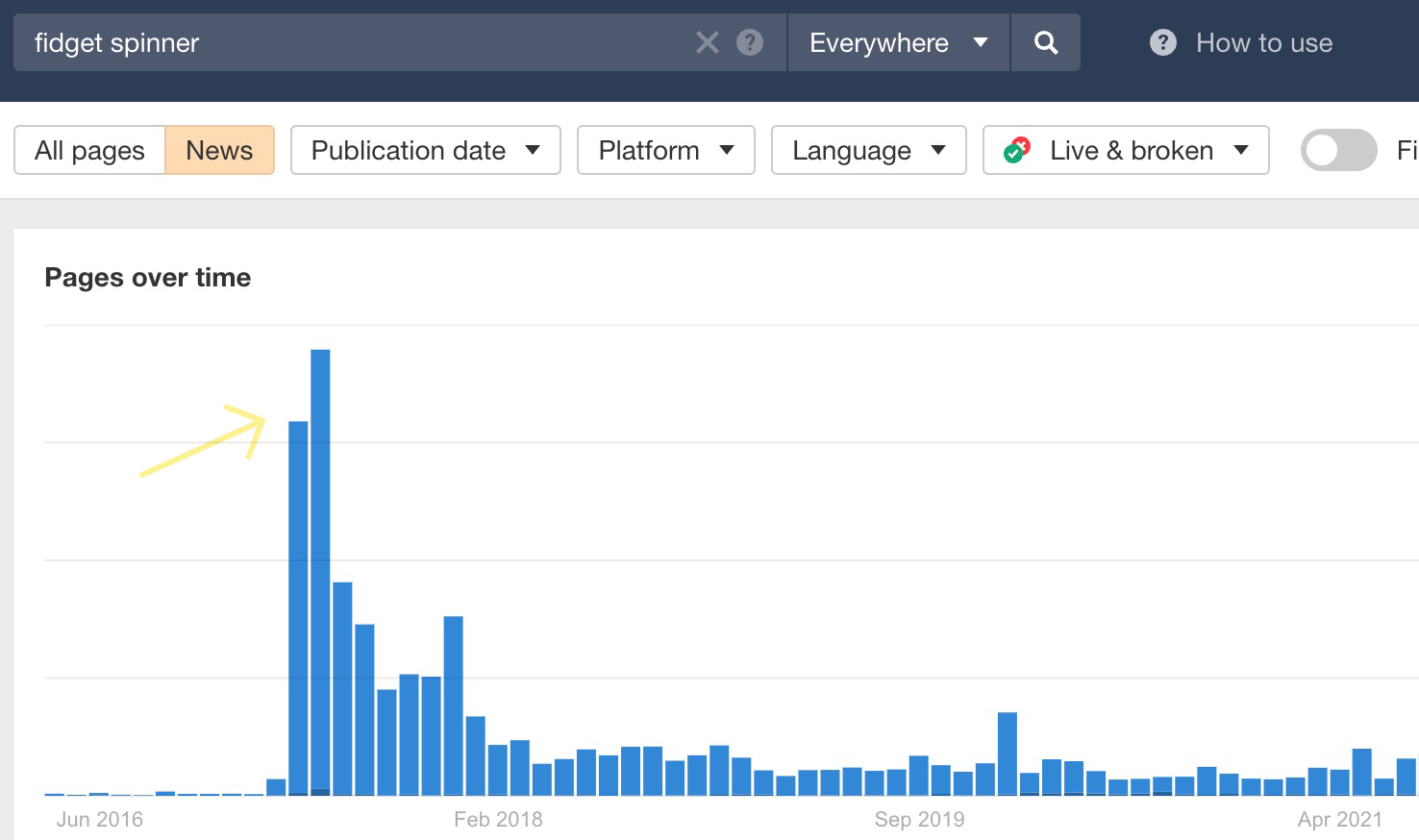1419x840 pixels.
Task: Open the Language filter dropdown
Action: point(867,150)
